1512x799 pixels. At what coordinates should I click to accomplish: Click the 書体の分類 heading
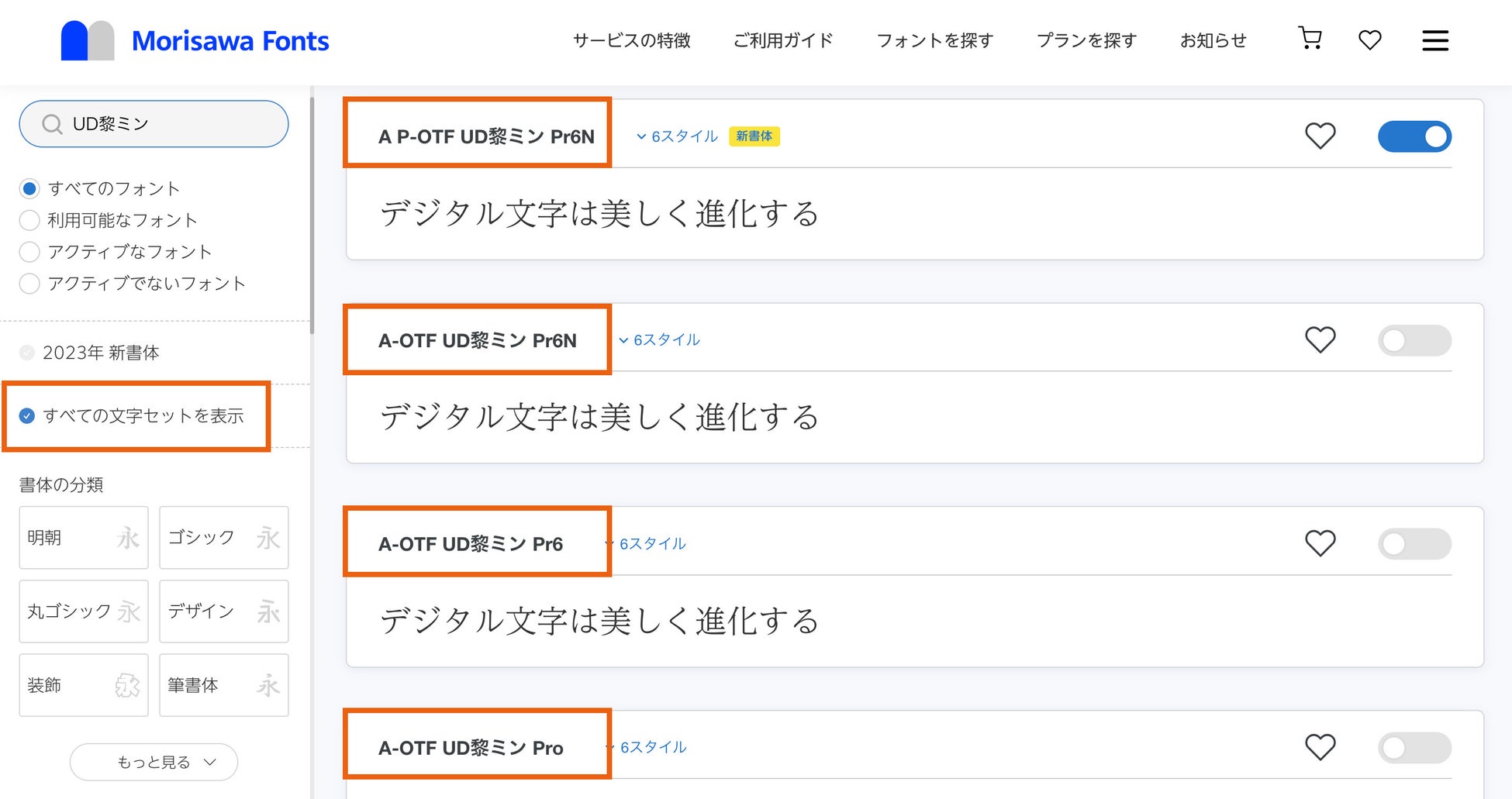click(x=61, y=485)
